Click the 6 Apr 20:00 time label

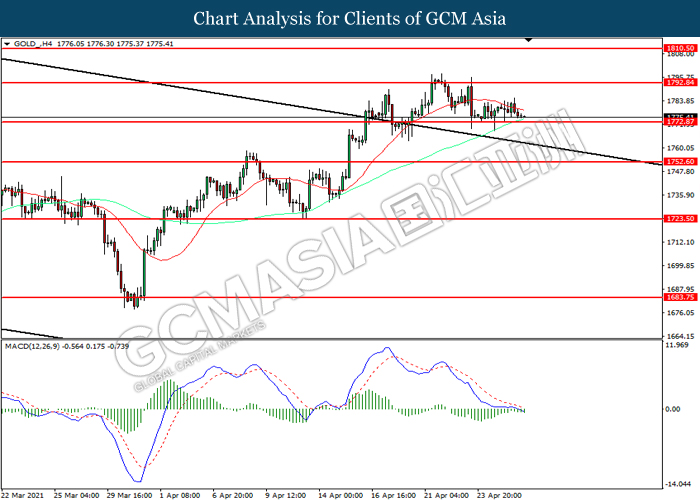tap(233, 495)
